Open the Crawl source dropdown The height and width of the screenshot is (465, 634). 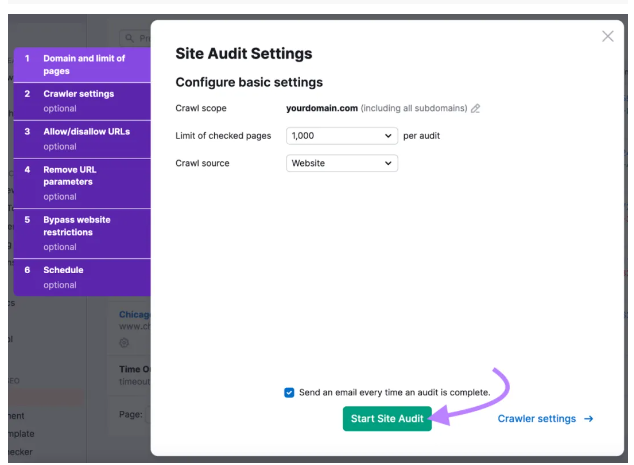click(342, 163)
